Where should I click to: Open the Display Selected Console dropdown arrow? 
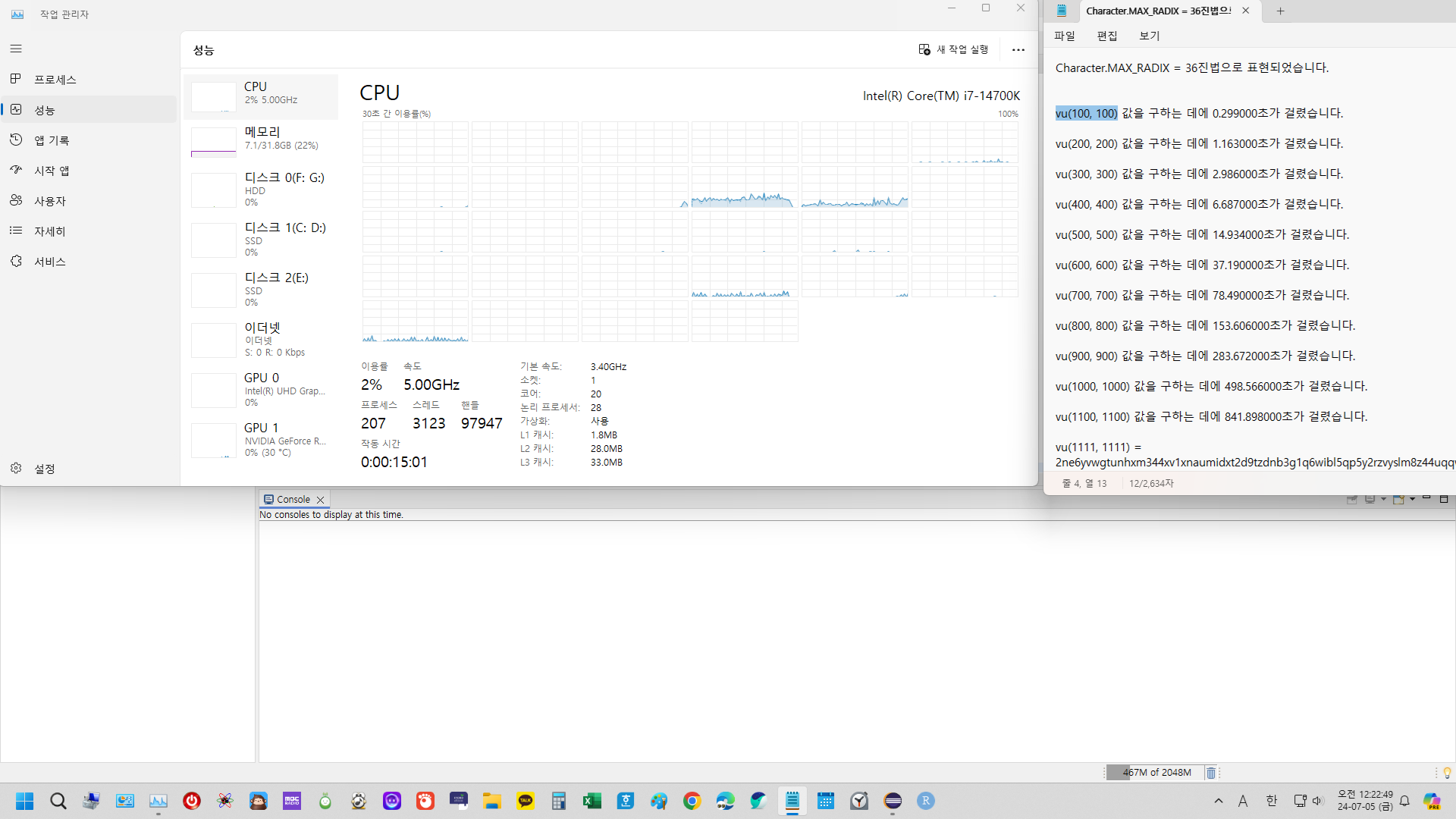1384,499
